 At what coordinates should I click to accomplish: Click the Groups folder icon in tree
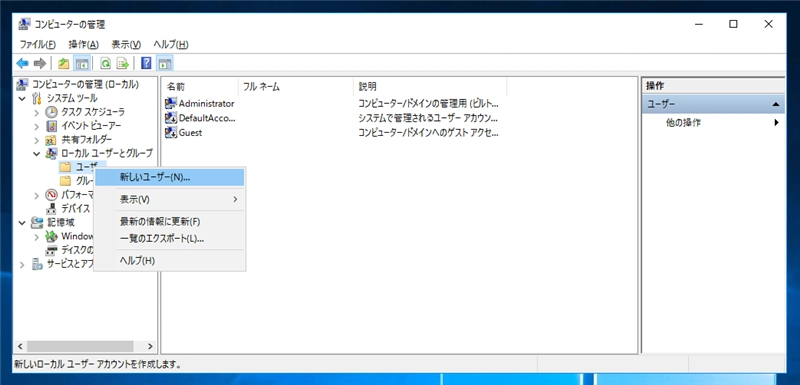(x=65, y=181)
